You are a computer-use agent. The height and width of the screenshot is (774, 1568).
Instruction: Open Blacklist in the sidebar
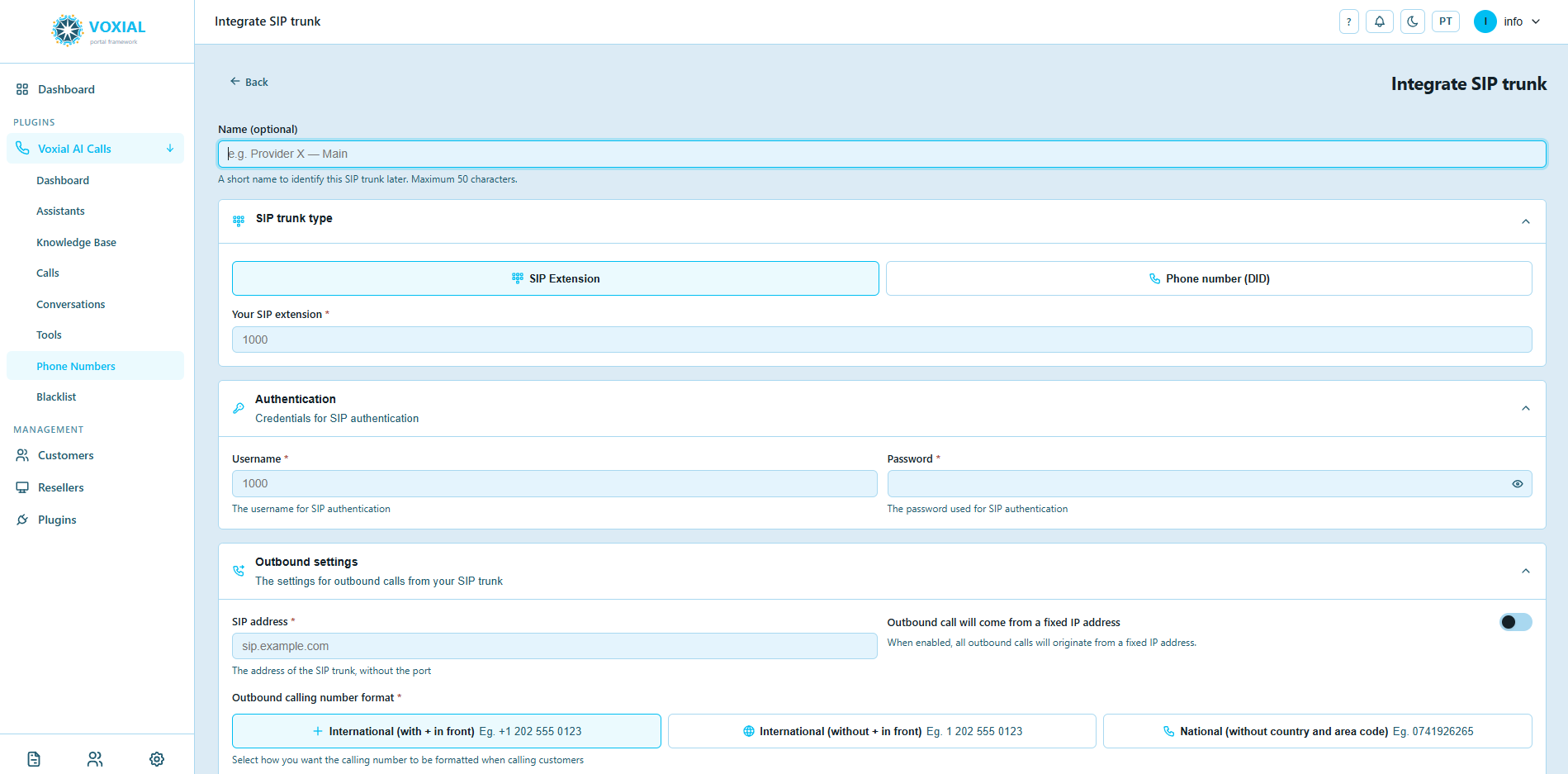56,396
